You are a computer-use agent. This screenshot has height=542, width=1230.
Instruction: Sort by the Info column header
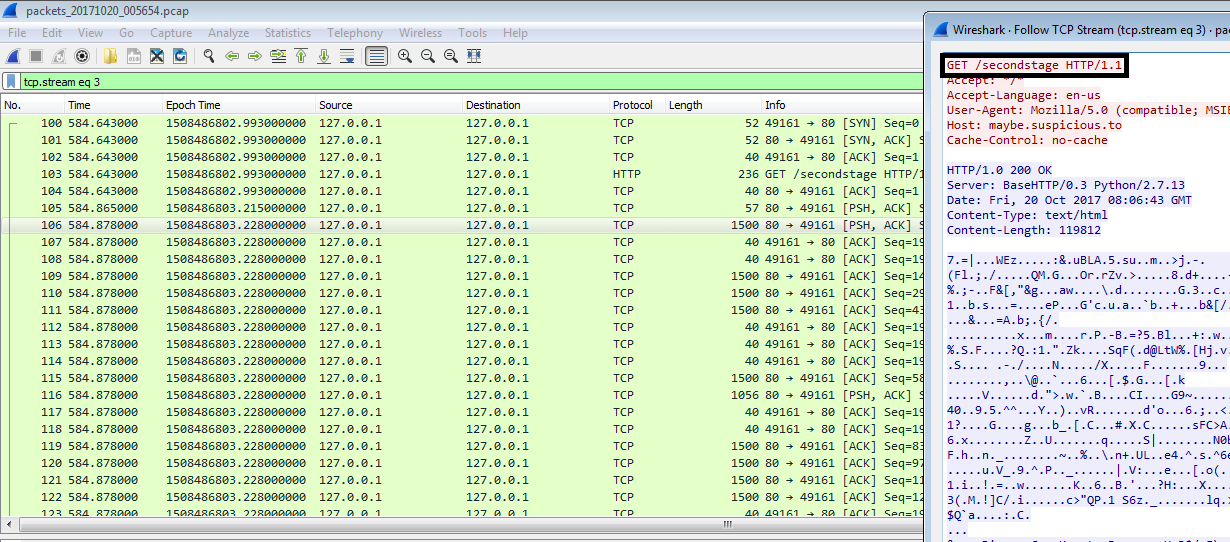click(x=842, y=105)
